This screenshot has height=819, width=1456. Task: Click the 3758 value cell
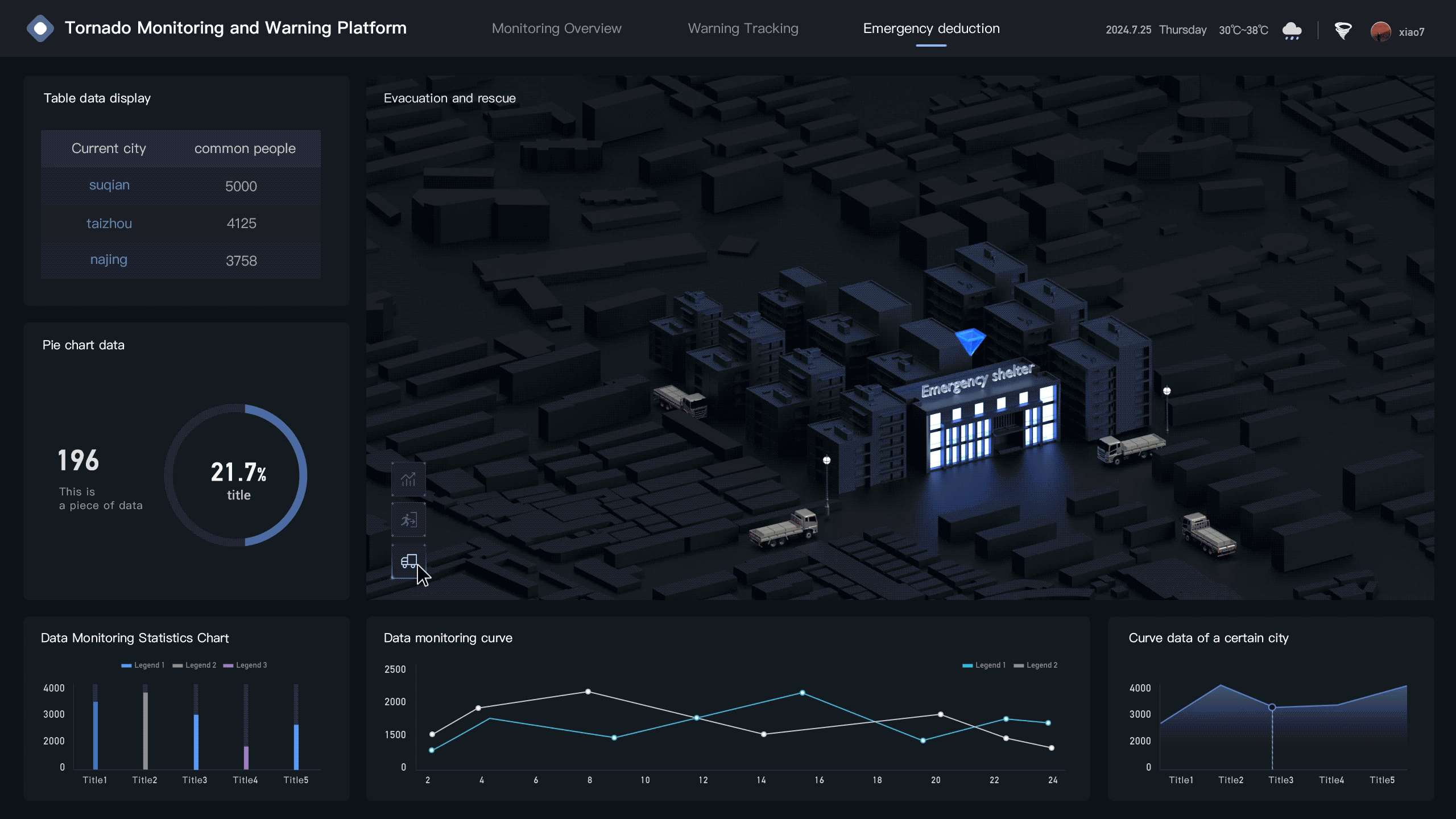(242, 261)
